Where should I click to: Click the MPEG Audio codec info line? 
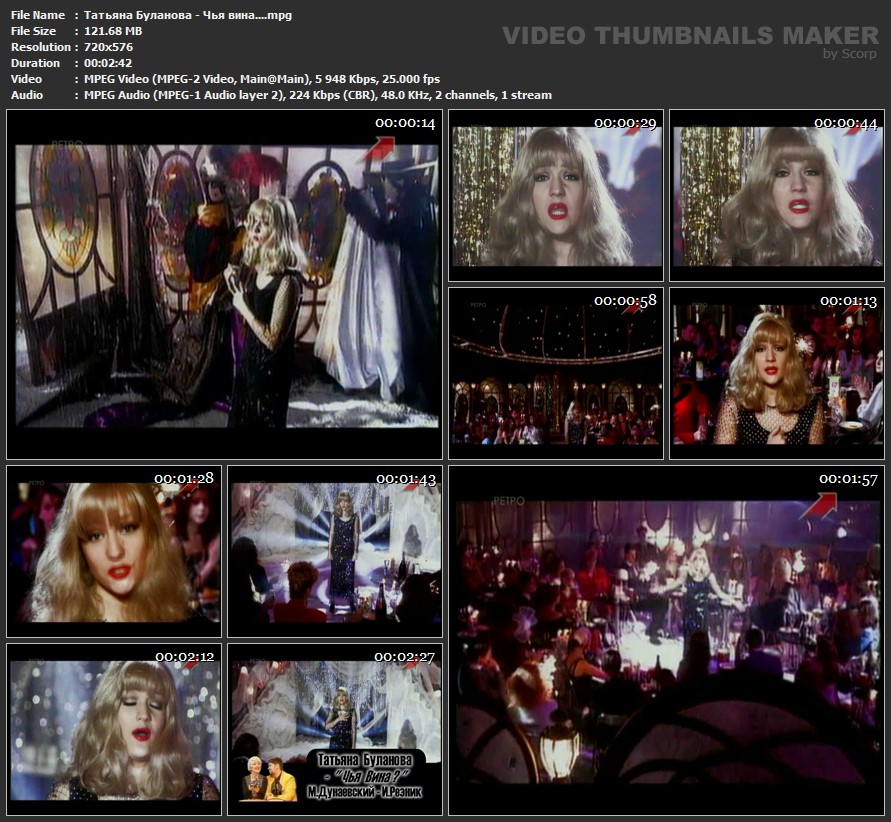(318, 95)
